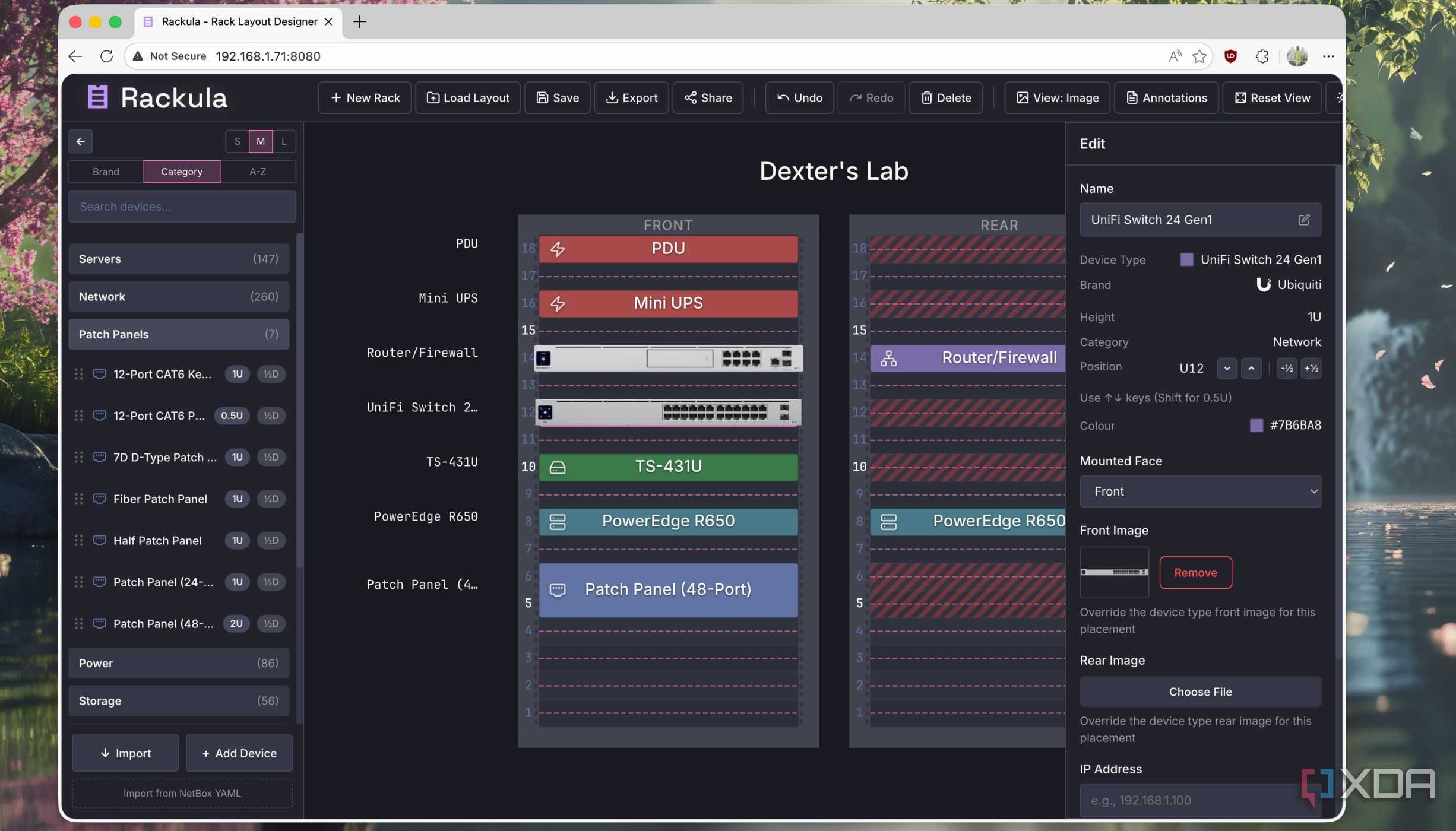1456x831 pixels.
Task: Click Choose File for rear image
Action: tap(1200, 692)
